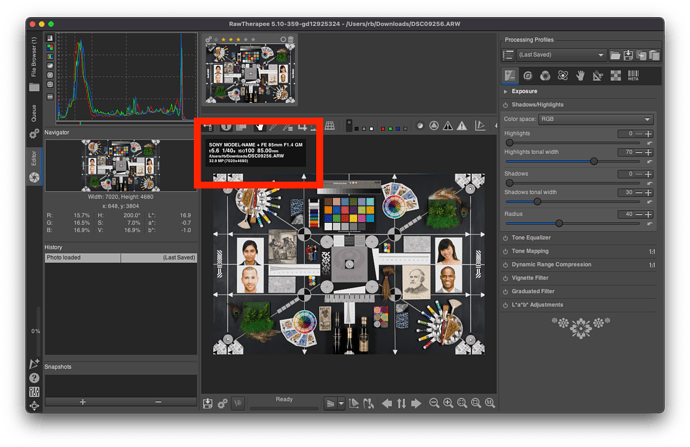Open the Processing Profiles (Last Saved) dropdown
The width and height of the screenshot is (690, 447).
tap(556, 54)
